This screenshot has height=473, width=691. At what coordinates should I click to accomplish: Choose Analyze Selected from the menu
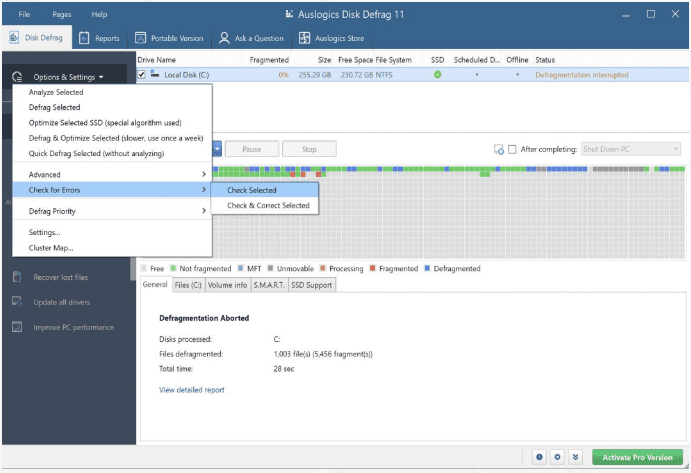pos(56,92)
